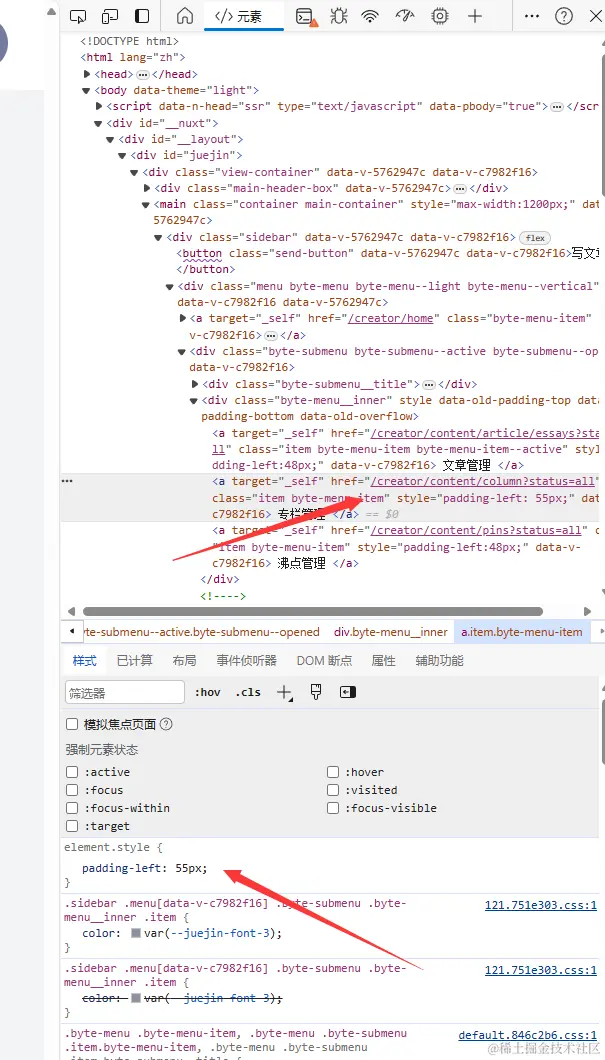
Task: Collapse the byte-menu__inner div node
Action: (x=194, y=401)
